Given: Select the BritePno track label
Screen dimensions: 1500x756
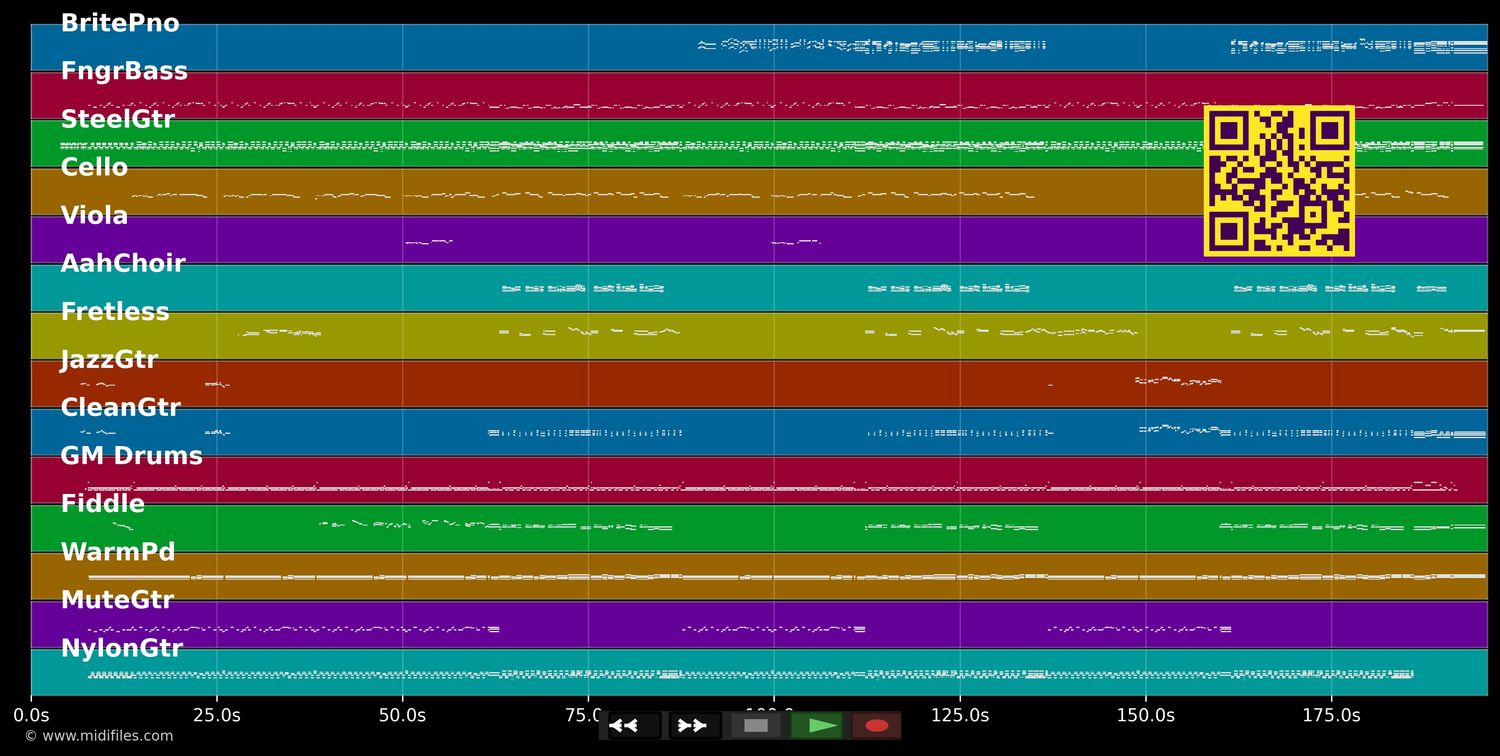Looking at the screenshot, I should point(119,23).
